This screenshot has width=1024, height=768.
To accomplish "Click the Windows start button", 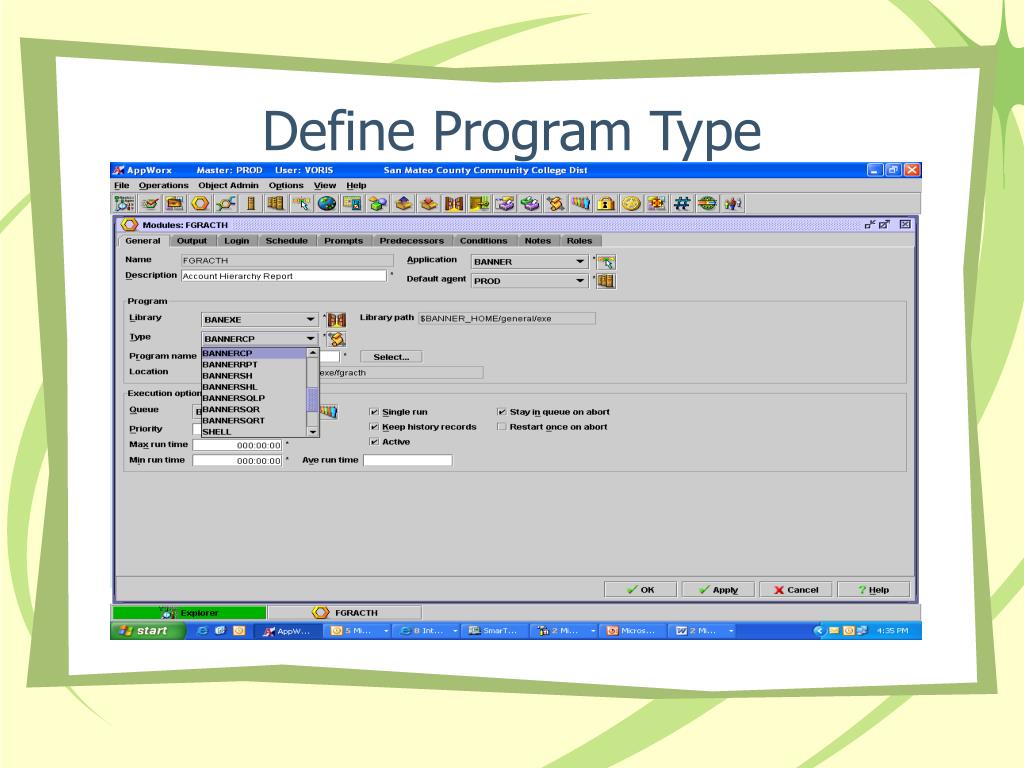I will point(148,631).
